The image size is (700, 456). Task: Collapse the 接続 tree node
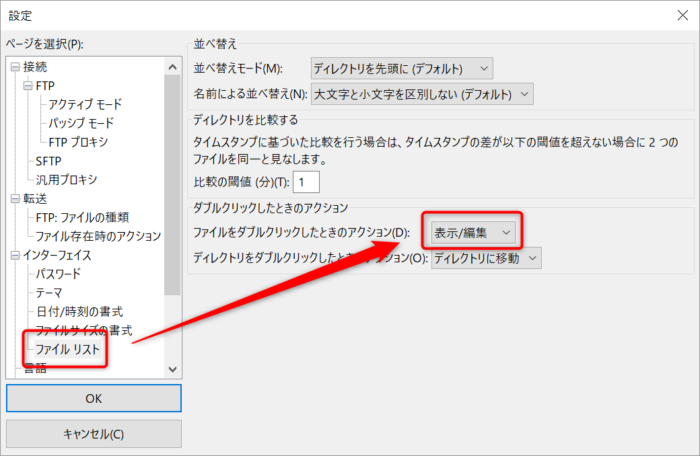click(15, 67)
